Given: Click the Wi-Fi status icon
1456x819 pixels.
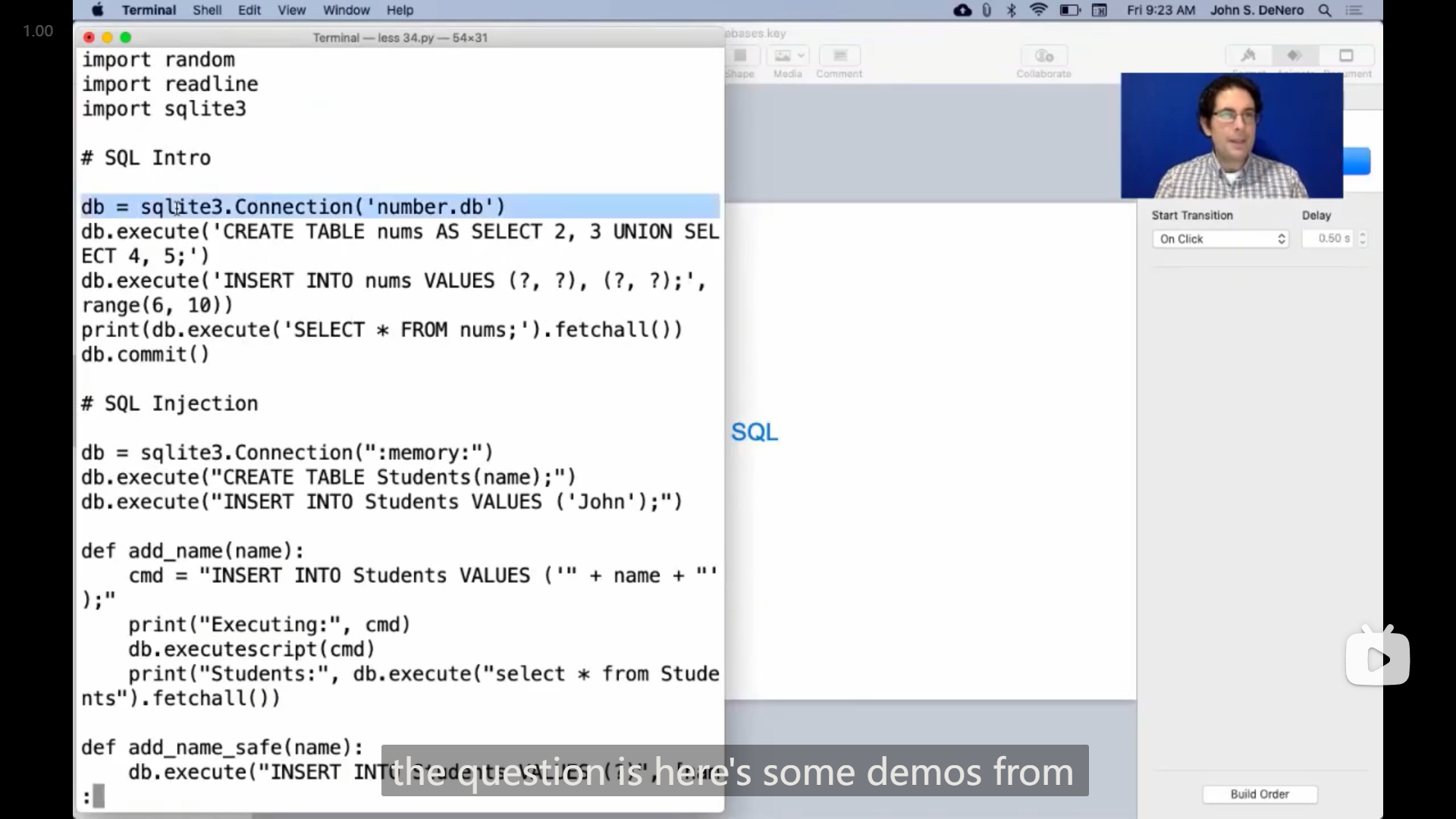Looking at the screenshot, I should (x=1038, y=11).
